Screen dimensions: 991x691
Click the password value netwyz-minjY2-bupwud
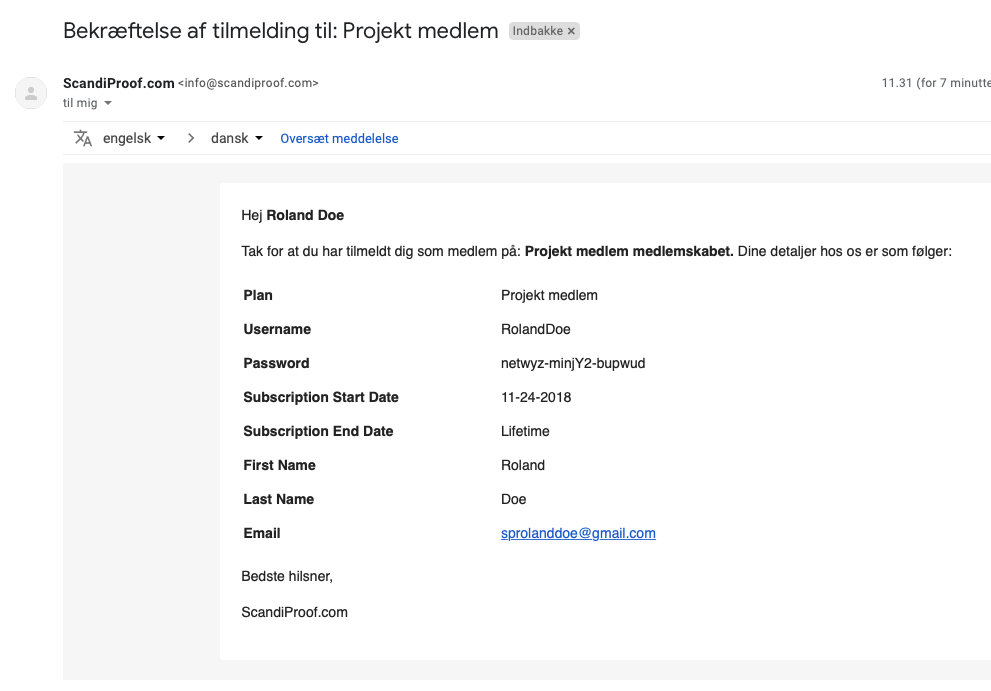coord(573,364)
